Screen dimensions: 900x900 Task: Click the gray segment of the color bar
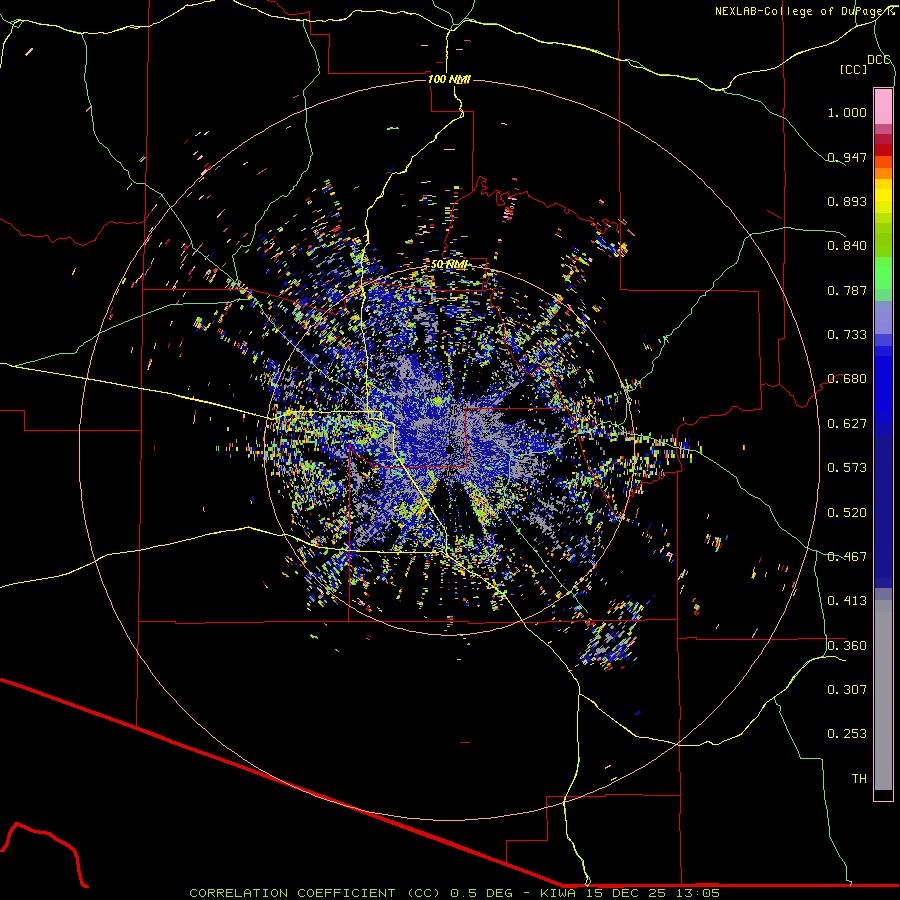[883, 695]
